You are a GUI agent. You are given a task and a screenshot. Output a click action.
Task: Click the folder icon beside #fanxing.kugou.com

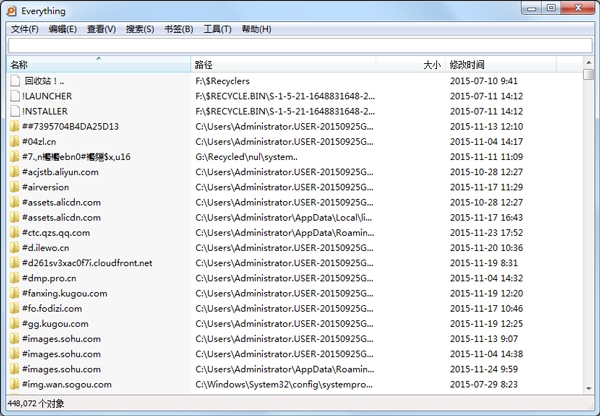coord(13,293)
